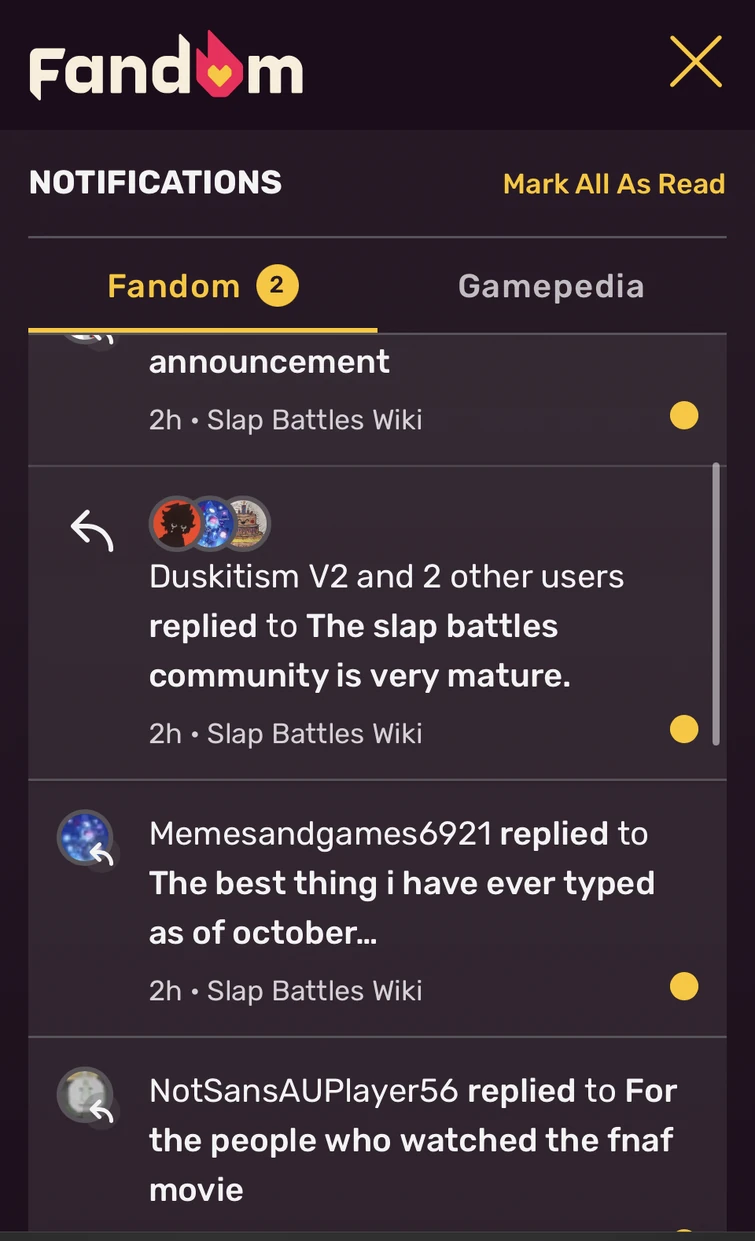Select Memesandgames6921's profile avatar
Screen dimensions: 755x1241
coord(85,838)
